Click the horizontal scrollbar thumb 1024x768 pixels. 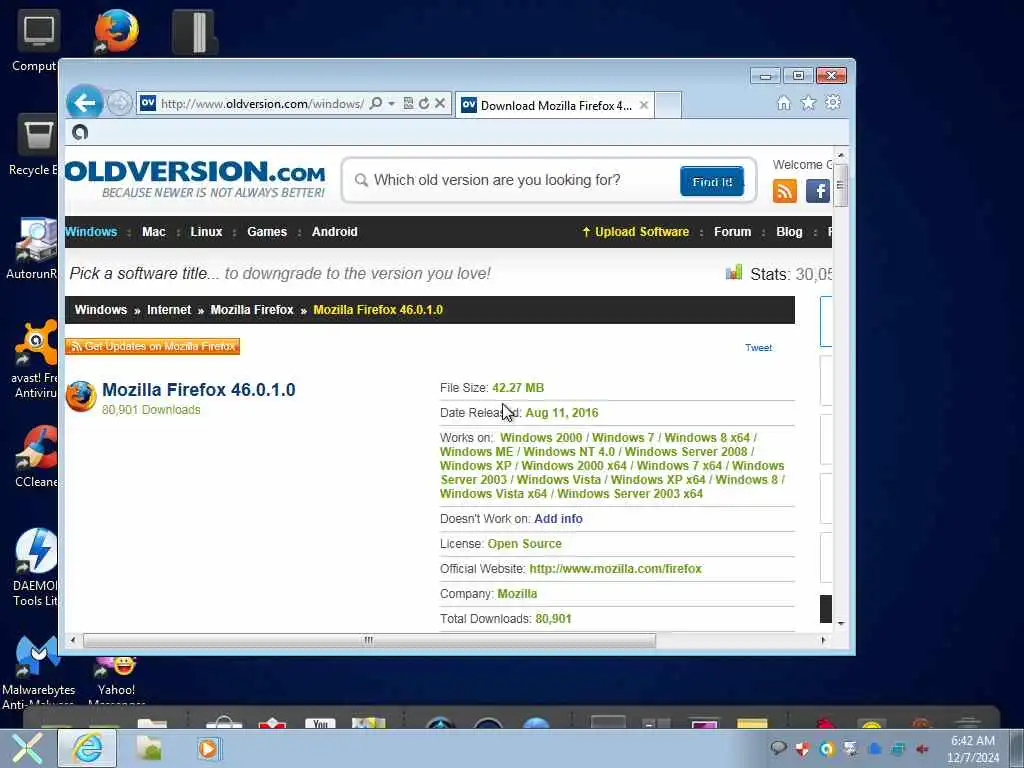369,641
